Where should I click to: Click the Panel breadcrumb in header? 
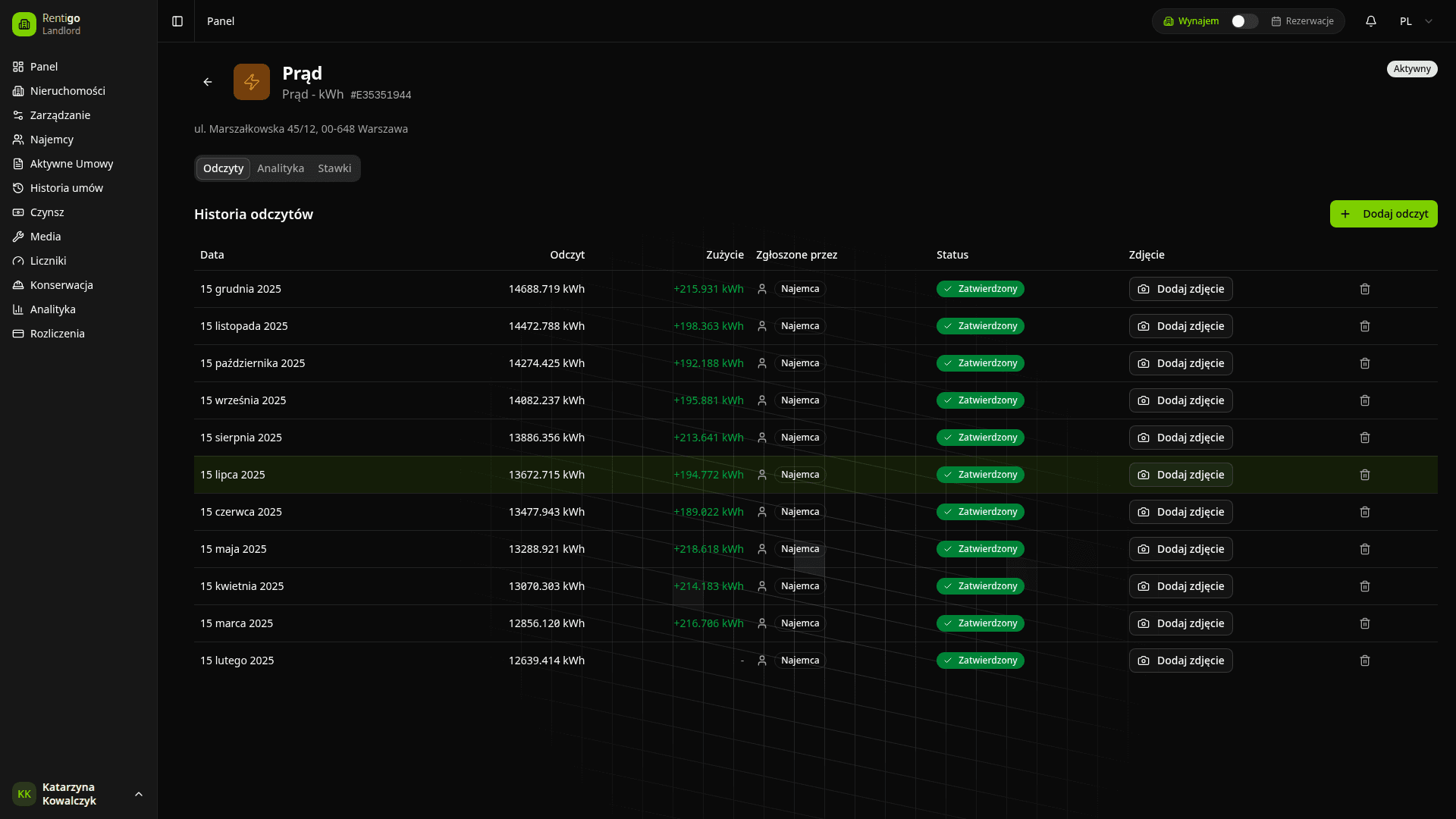[x=221, y=21]
